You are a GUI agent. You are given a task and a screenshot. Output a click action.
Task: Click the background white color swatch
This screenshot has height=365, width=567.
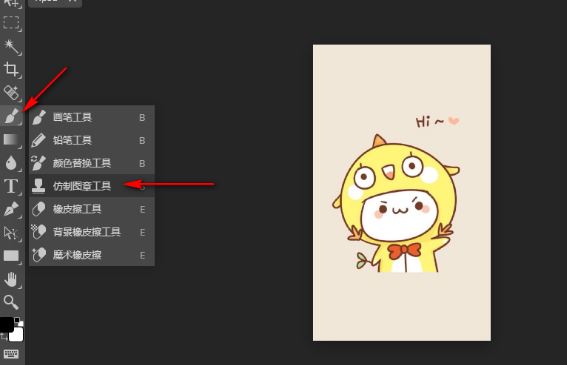point(17,335)
